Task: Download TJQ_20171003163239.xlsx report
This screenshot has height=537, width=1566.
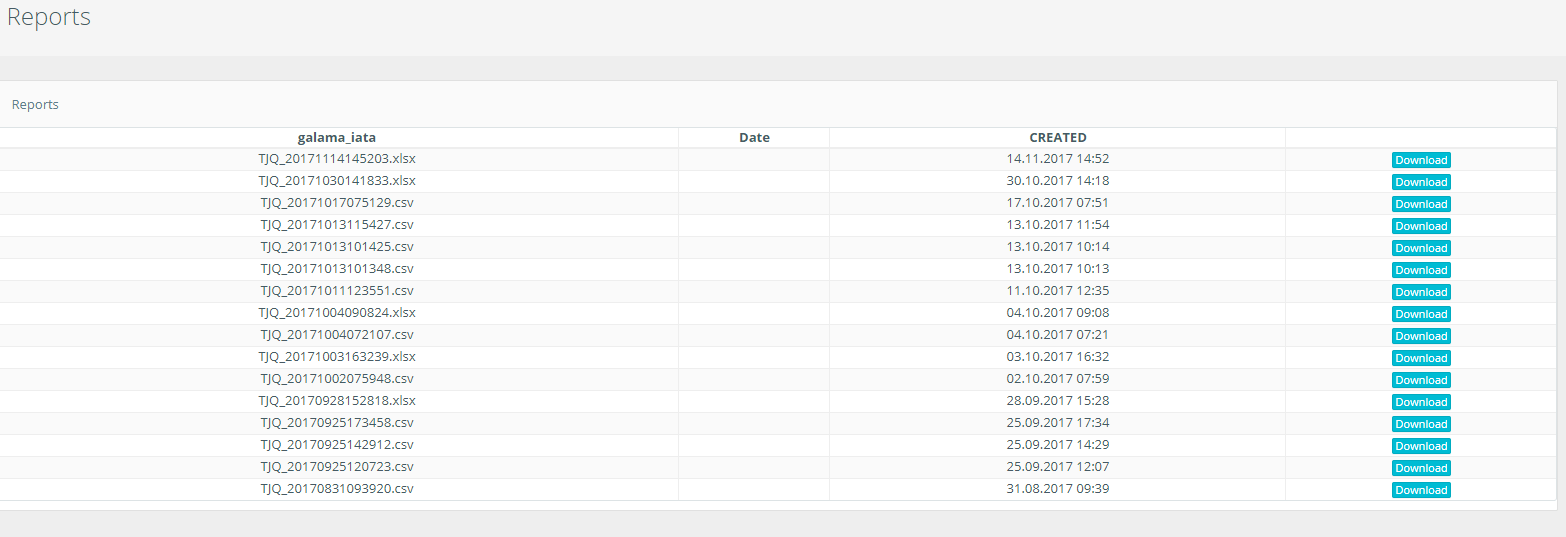Action: pos(1420,358)
